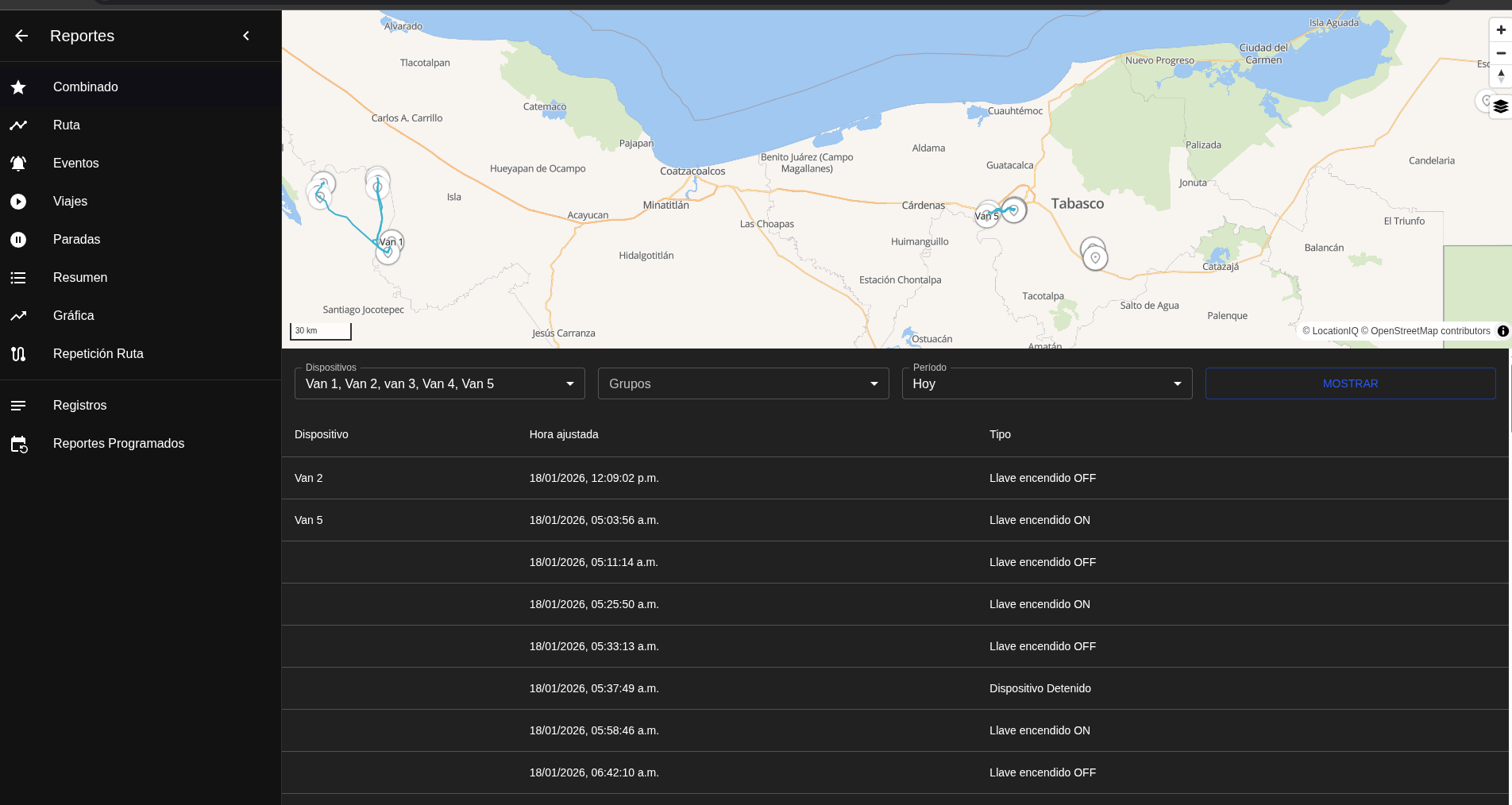Click the Paradas pause icon
This screenshot has width=1512, height=805.
pyautogui.click(x=18, y=240)
